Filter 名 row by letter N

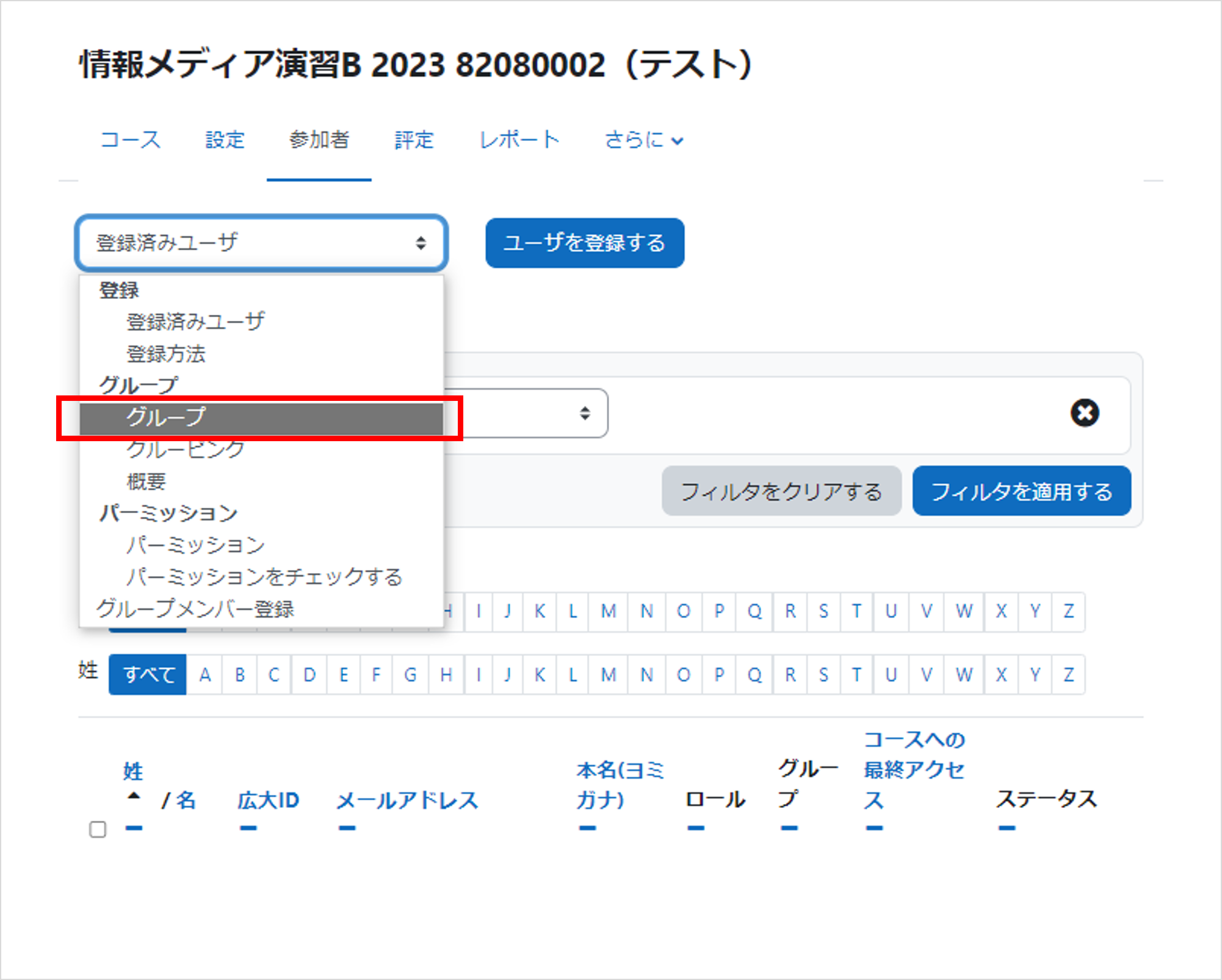point(646,611)
